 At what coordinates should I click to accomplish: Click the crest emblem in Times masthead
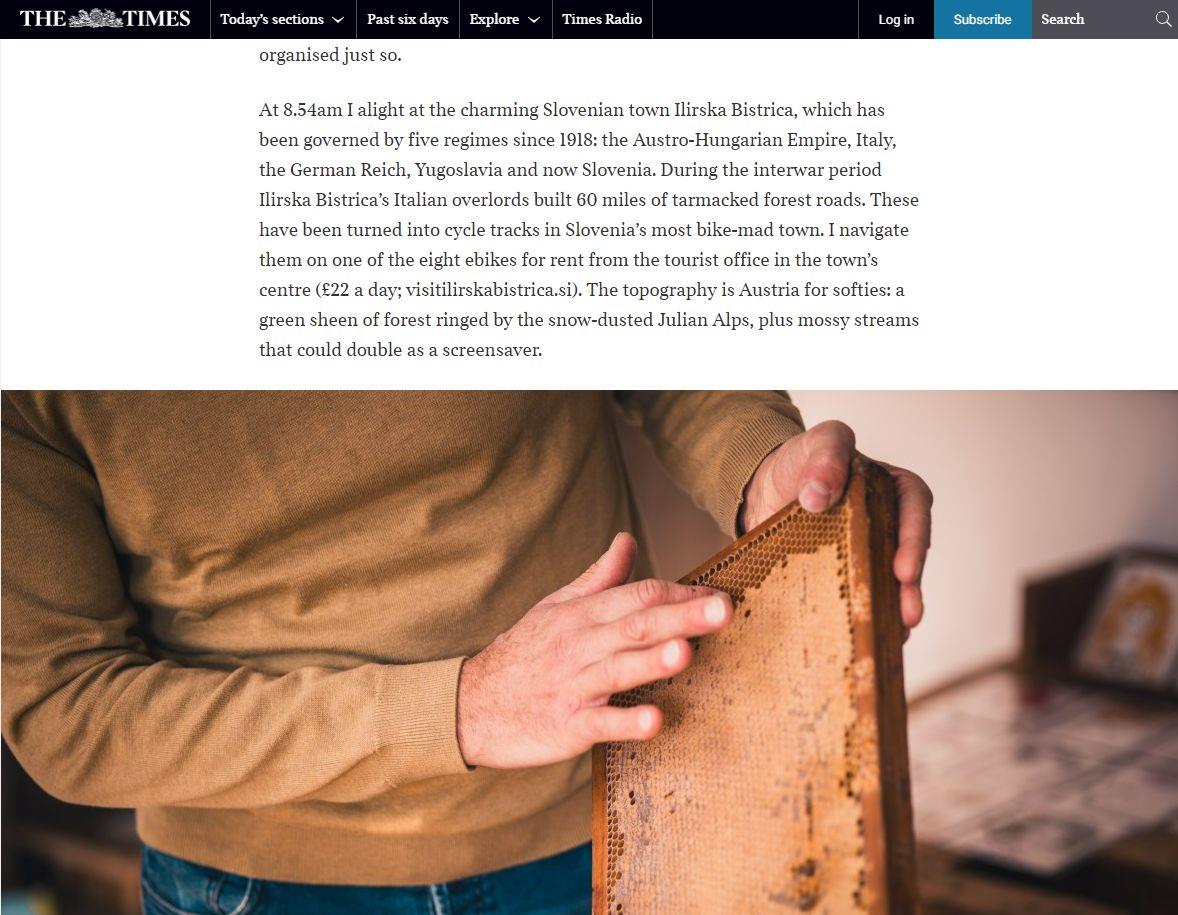point(95,18)
